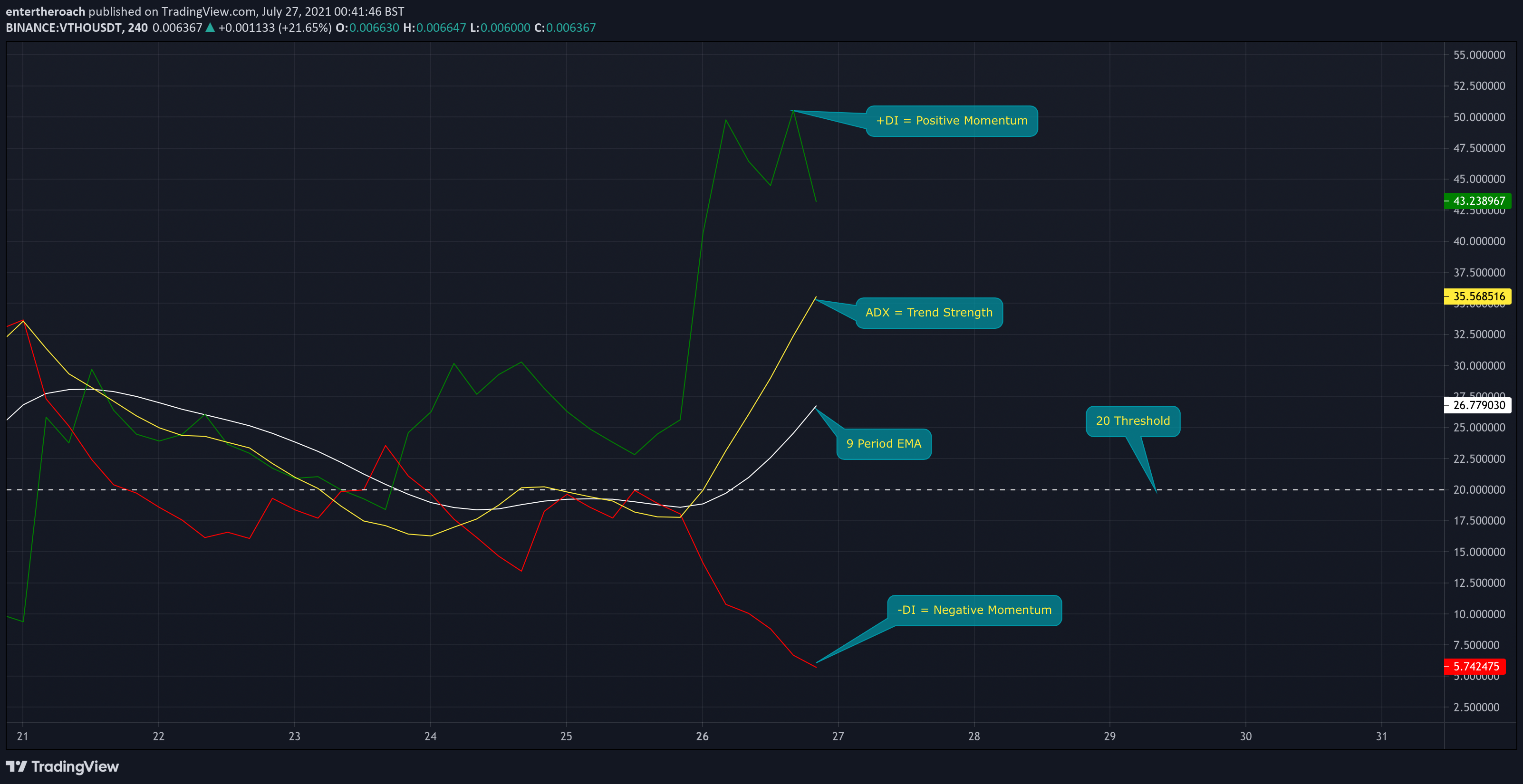
Task: Click the 10.000000 axis level label
Action: (x=1479, y=614)
